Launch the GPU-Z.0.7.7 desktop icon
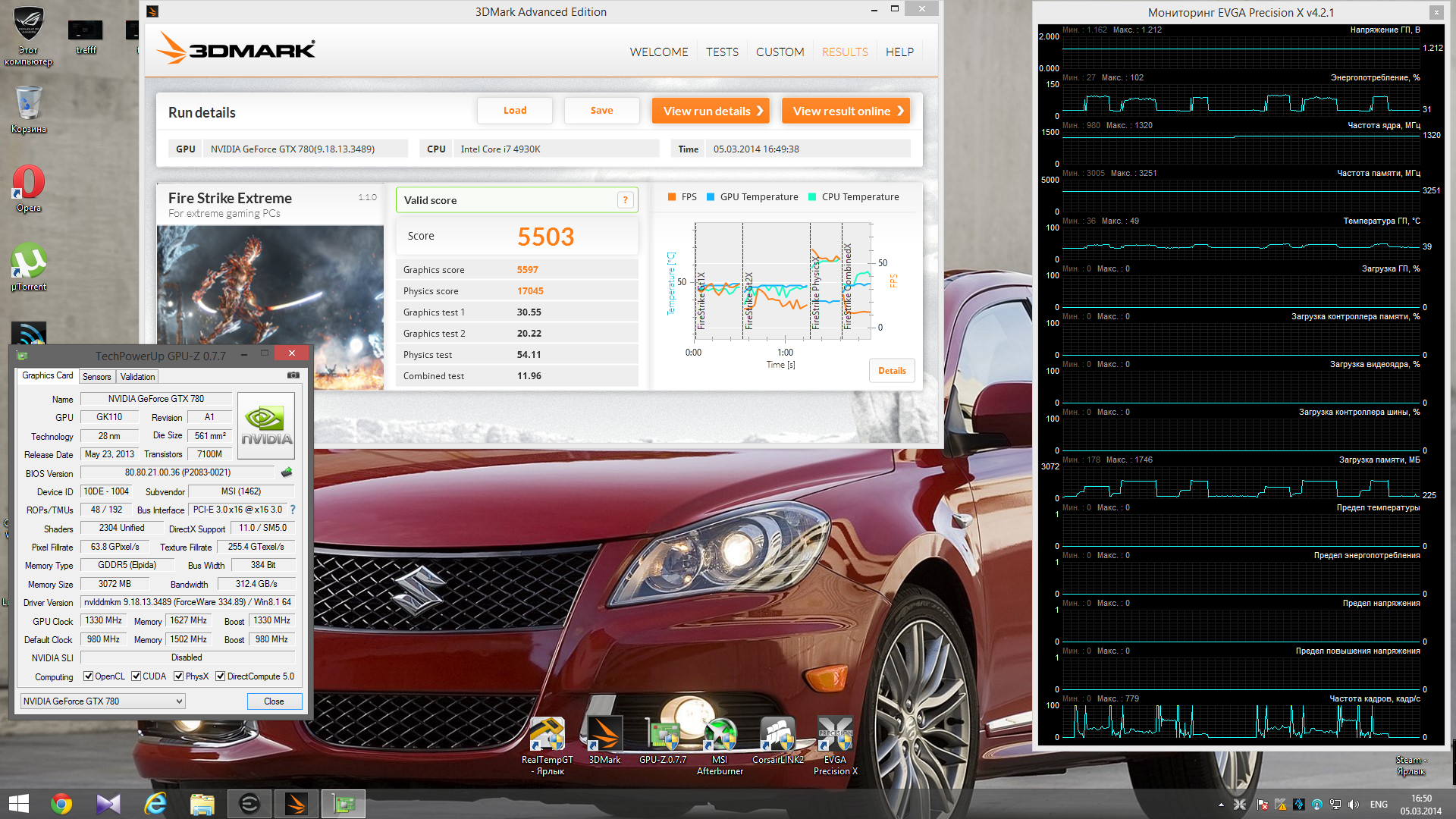Screen dimensions: 1456x819 [663, 739]
